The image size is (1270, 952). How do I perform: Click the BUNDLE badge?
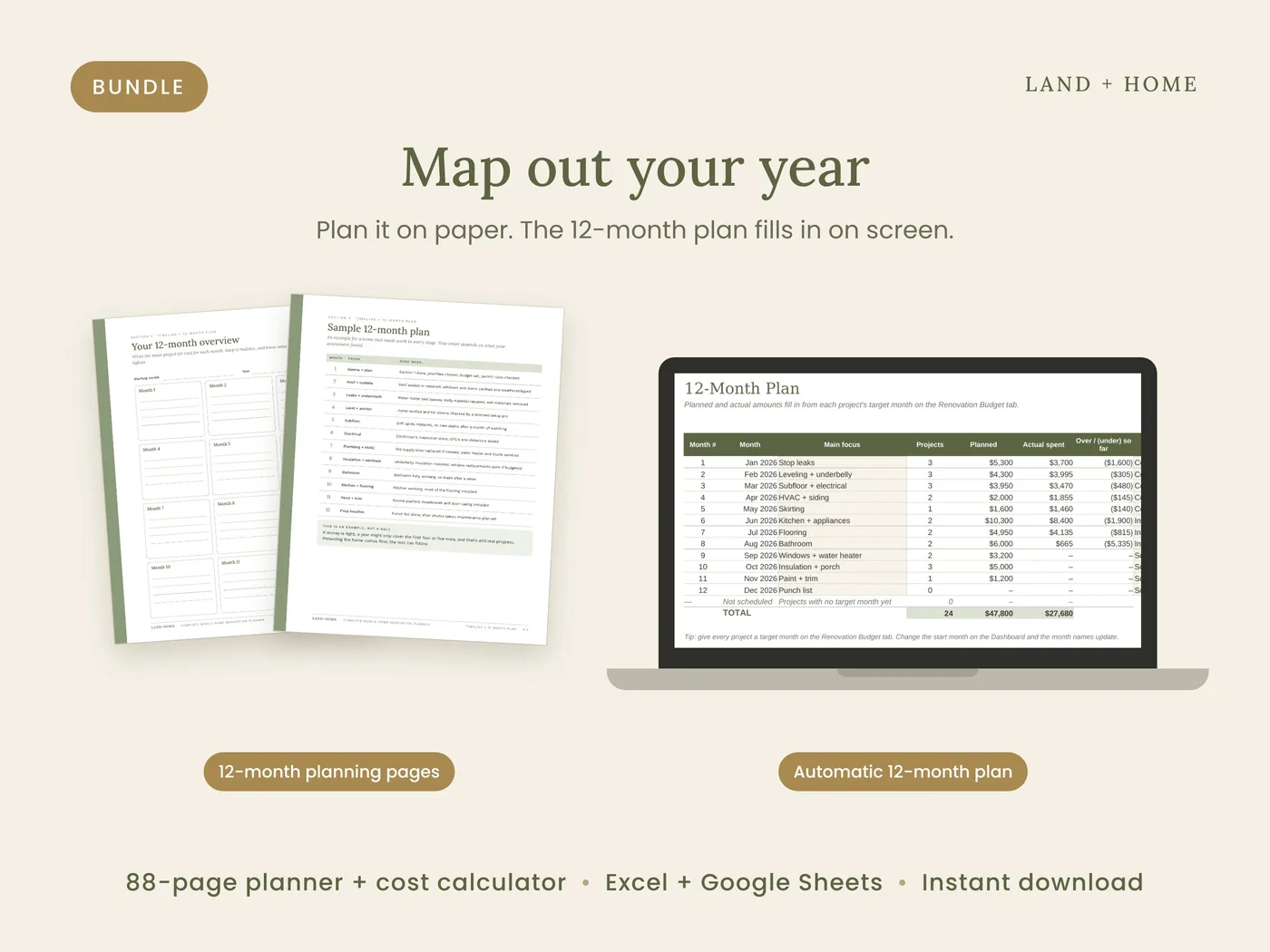139,87
